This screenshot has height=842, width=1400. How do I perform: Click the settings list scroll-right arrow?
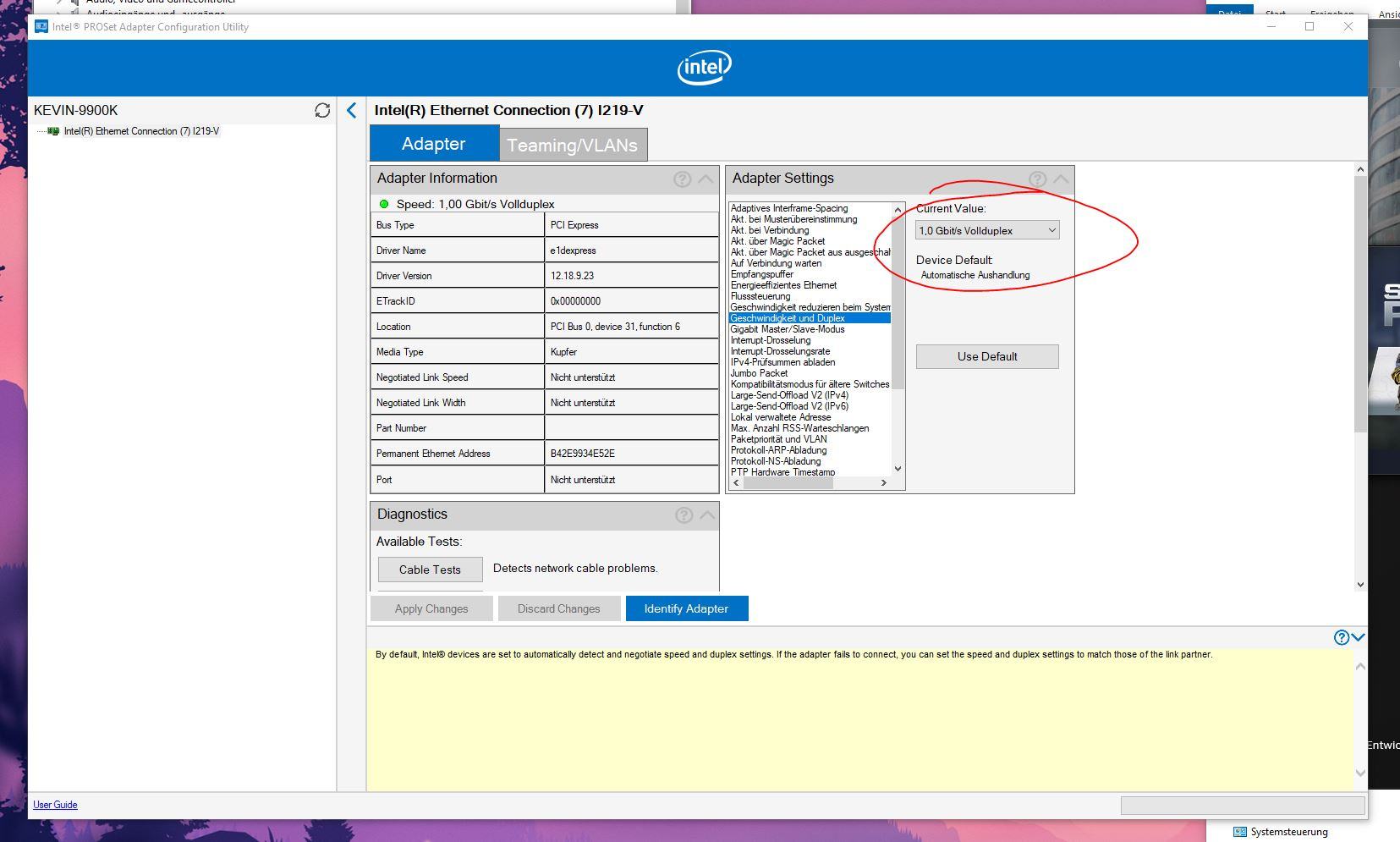(884, 483)
